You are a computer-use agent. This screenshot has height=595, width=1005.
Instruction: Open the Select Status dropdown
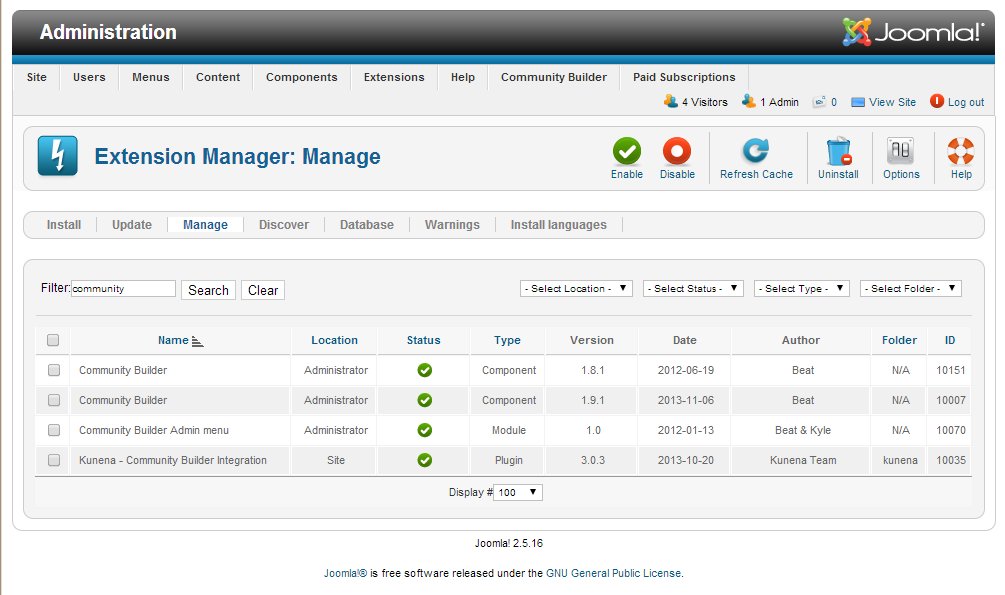694,289
